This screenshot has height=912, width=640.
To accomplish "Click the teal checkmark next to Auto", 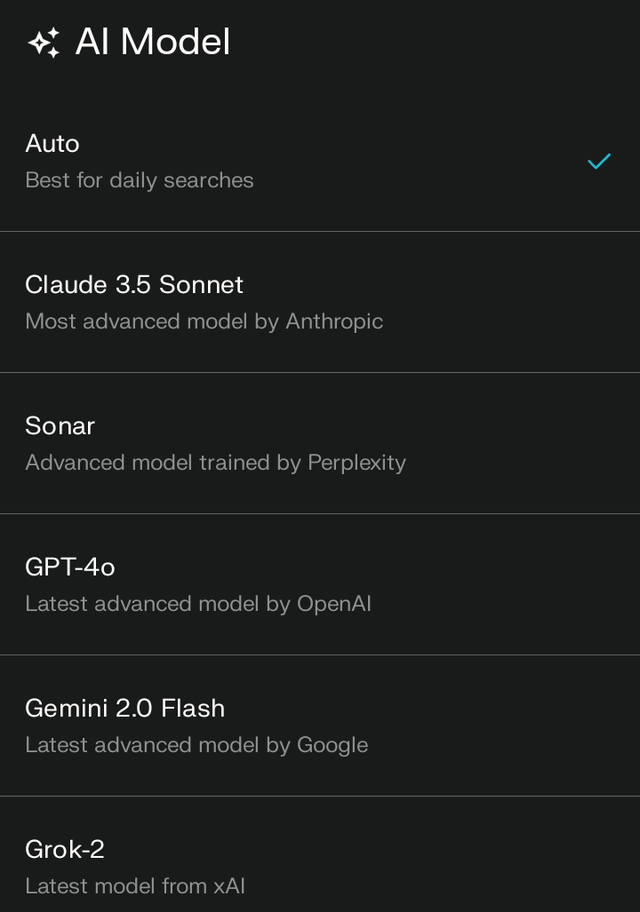I will tap(599, 161).
